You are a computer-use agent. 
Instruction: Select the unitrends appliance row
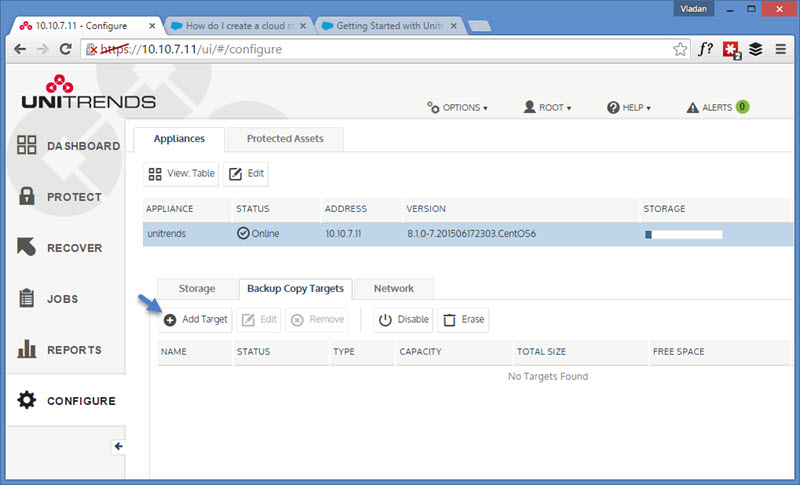(467, 234)
